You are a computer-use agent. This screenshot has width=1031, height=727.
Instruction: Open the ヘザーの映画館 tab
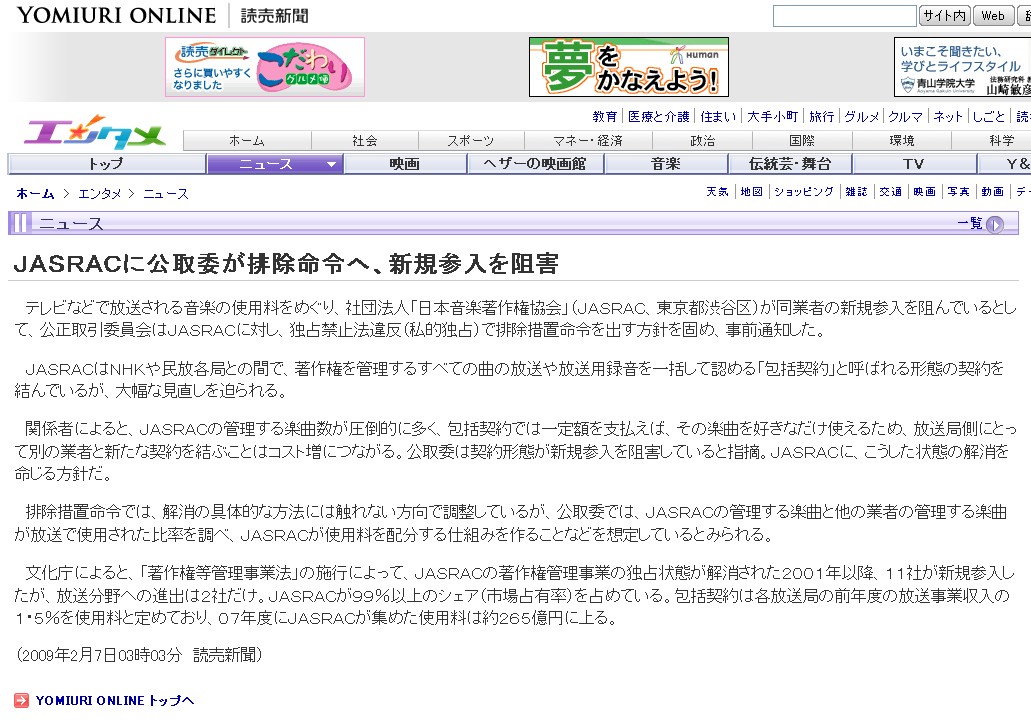[x=535, y=164]
